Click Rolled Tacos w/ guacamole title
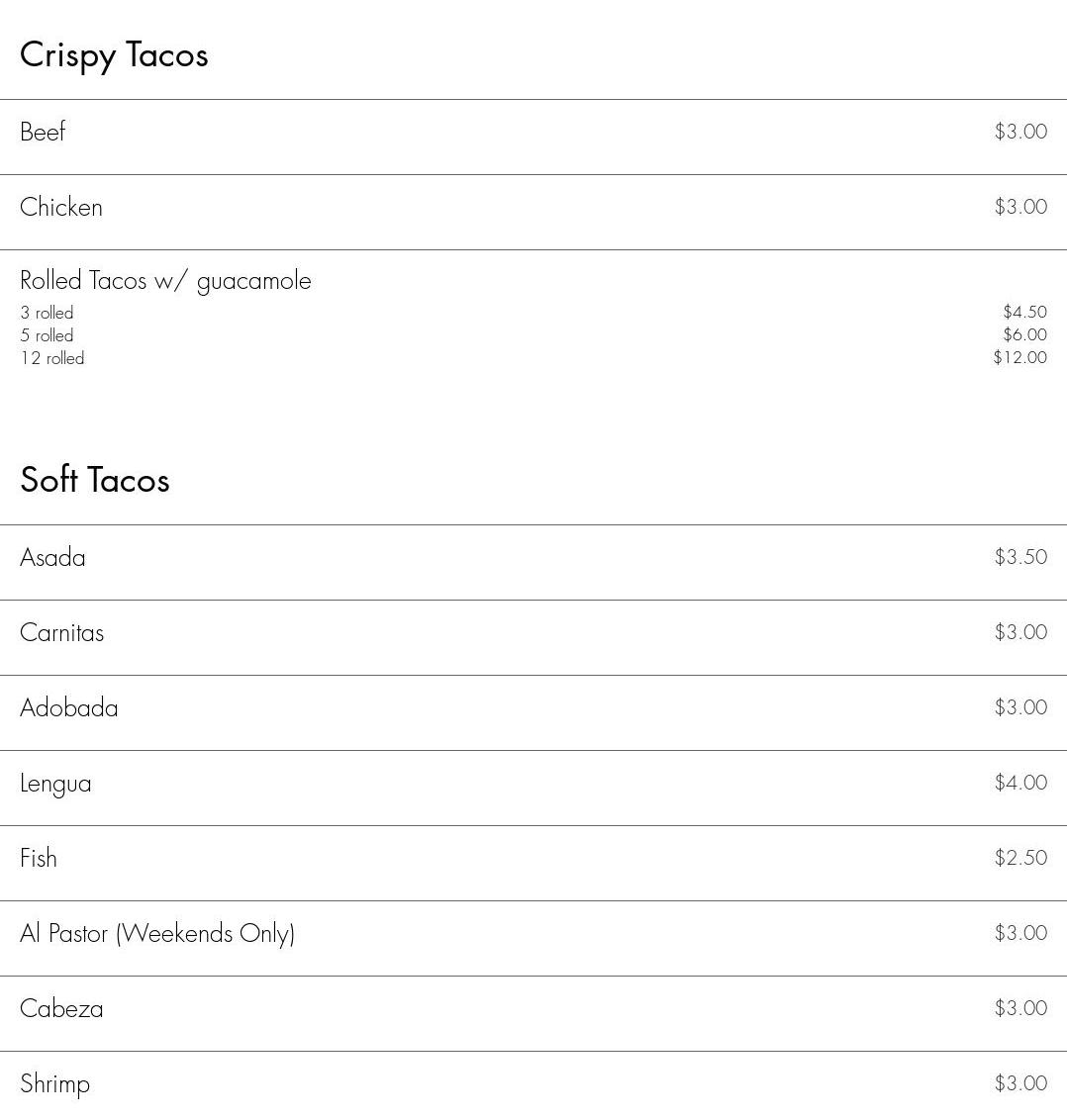The image size is (1067, 1120). coord(165,281)
